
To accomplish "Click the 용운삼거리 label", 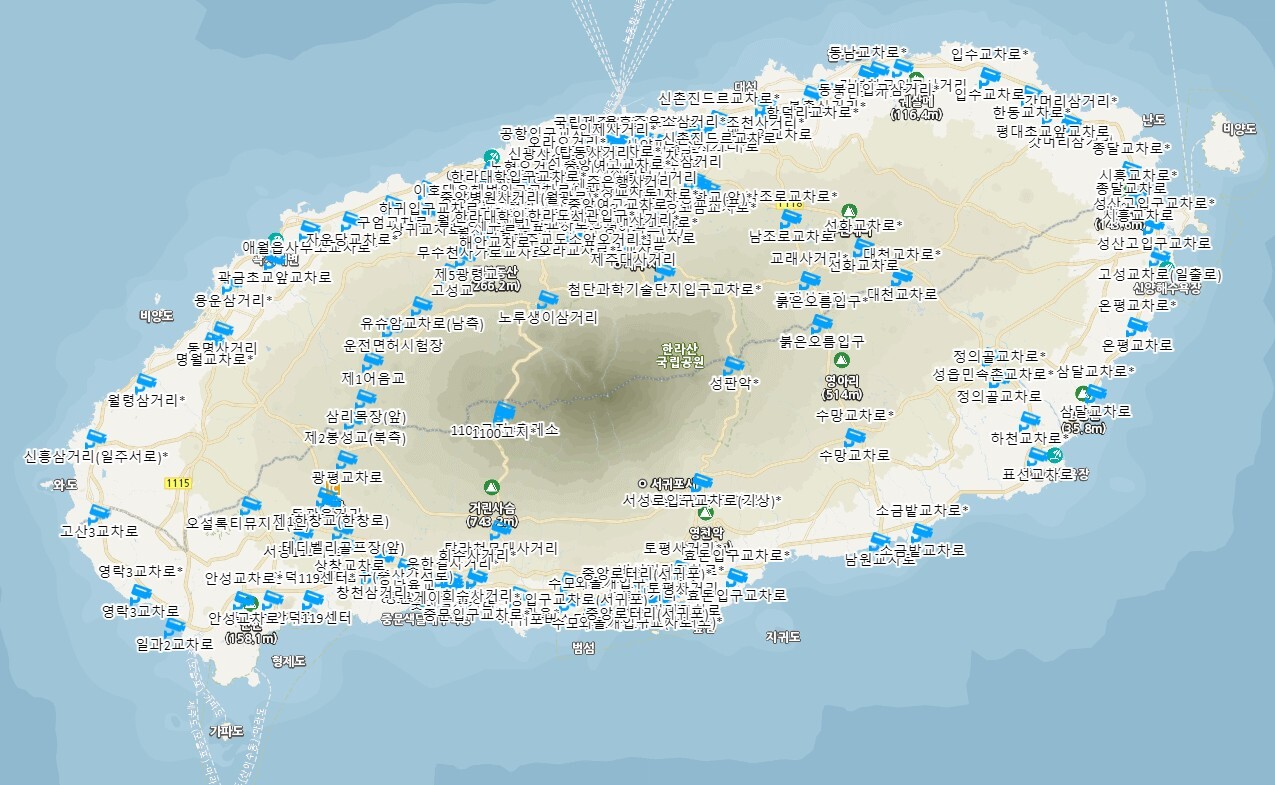I will click(232, 300).
